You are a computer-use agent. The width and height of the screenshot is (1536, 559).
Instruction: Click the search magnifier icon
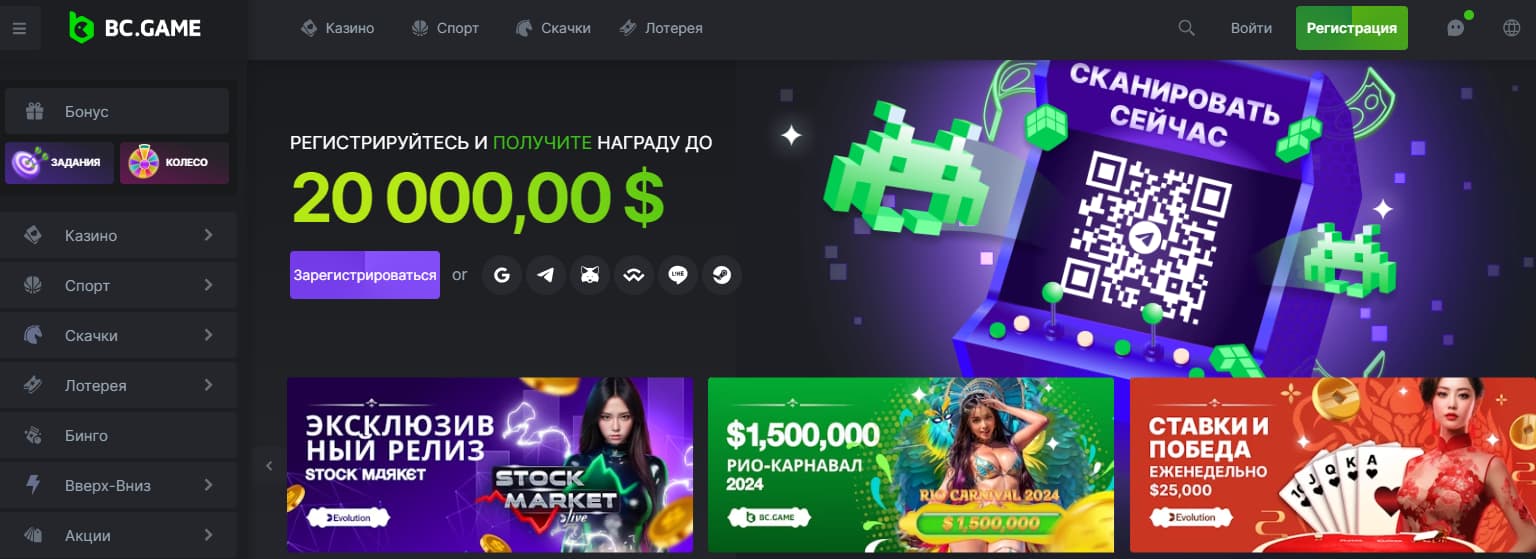1187,28
